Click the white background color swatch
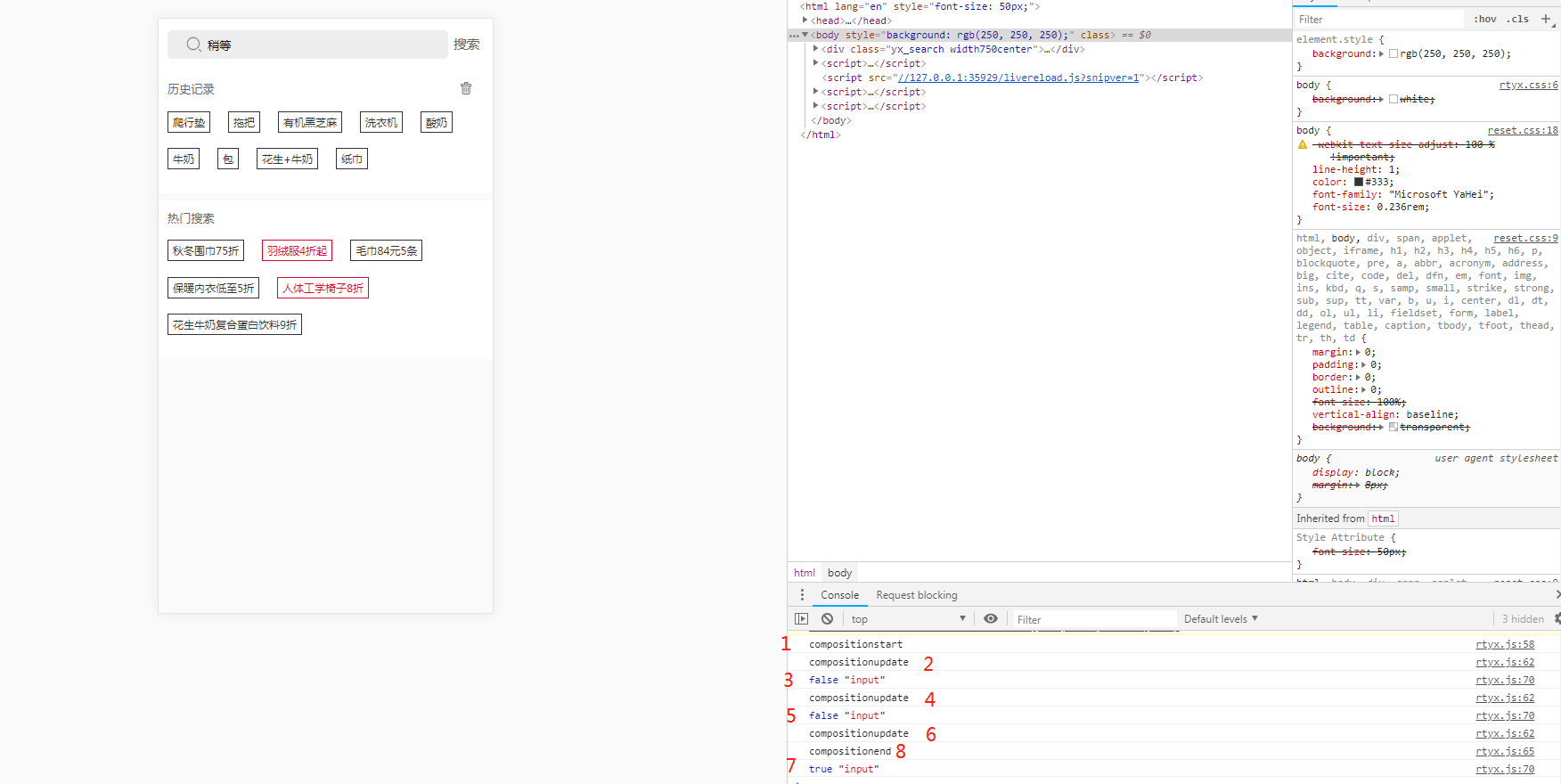The height and width of the screenshot is (784, 1561). pyautogui.click(x=1393, y=99)
